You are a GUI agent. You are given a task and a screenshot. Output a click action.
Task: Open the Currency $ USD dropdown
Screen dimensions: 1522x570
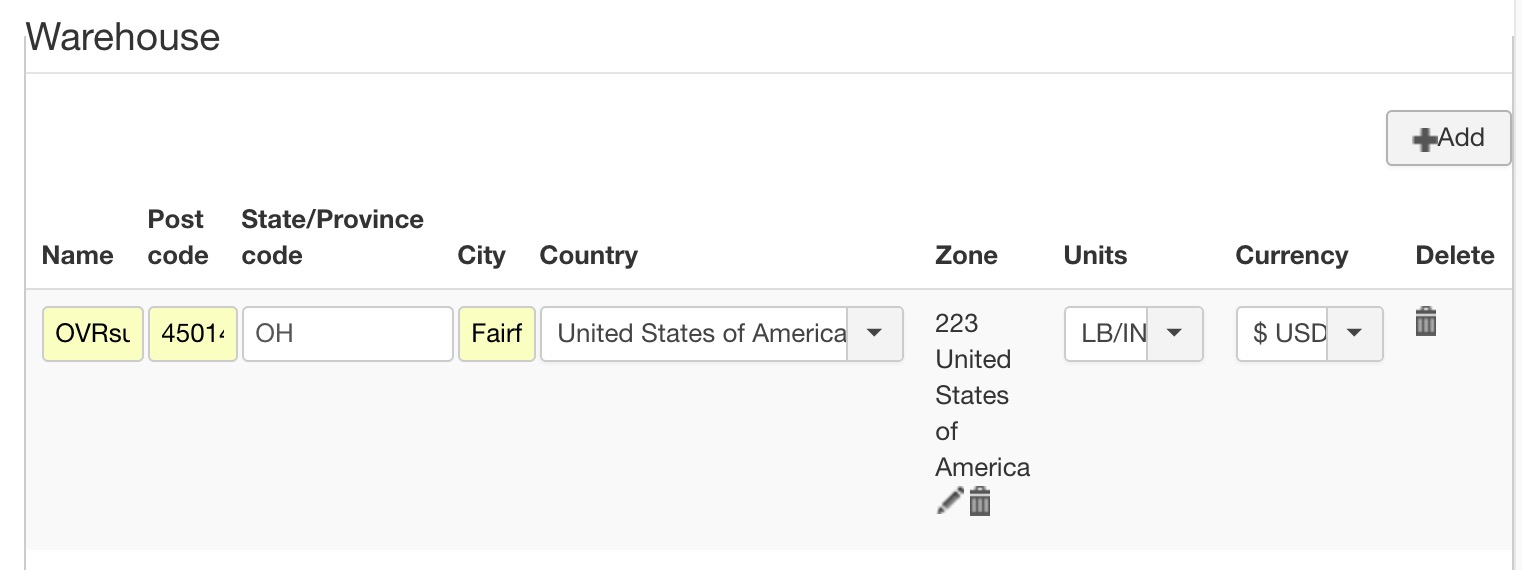pyautogui.click(x=1354, y=333)
